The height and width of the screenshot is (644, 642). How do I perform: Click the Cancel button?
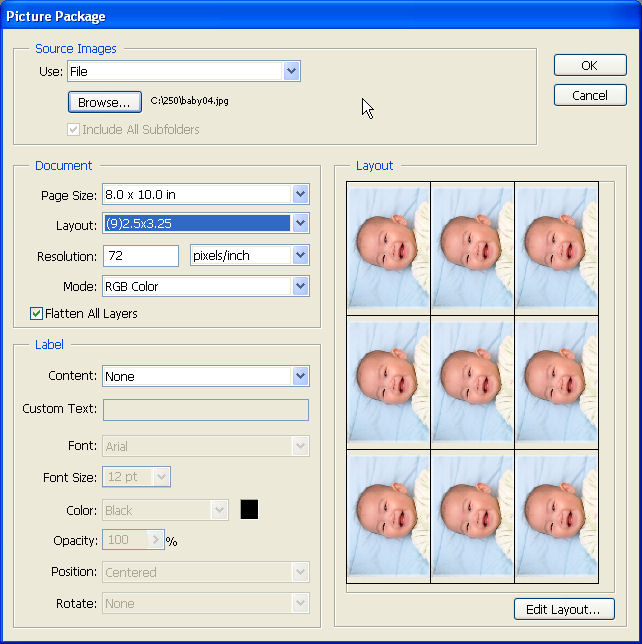coord(589,96)
